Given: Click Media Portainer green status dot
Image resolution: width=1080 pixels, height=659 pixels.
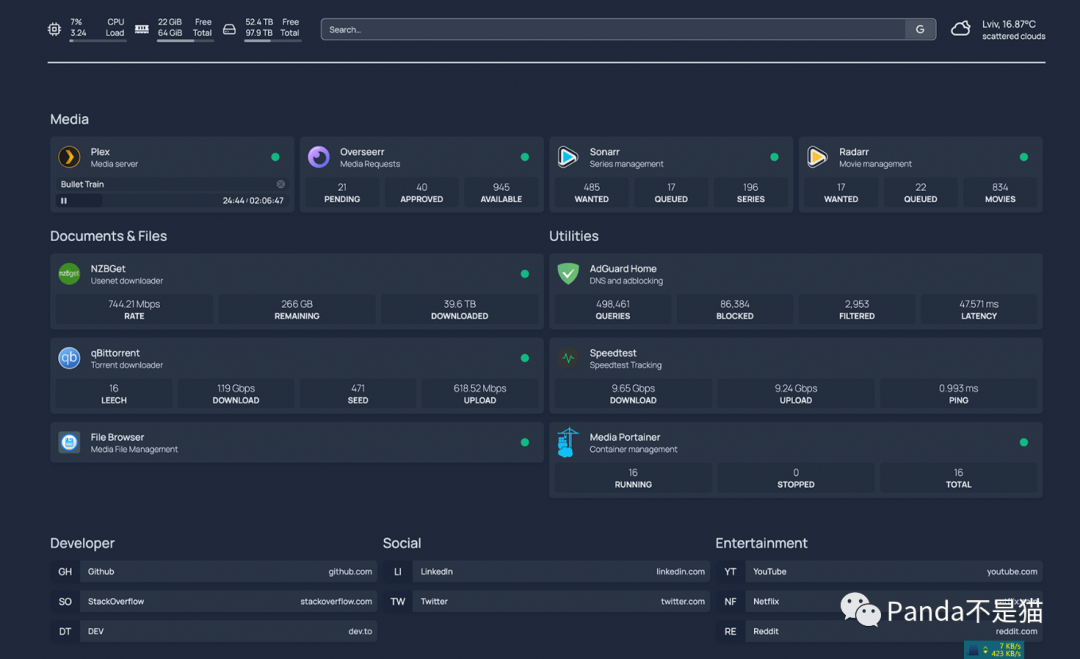Looking at the screenshot, I should 1024,442.
